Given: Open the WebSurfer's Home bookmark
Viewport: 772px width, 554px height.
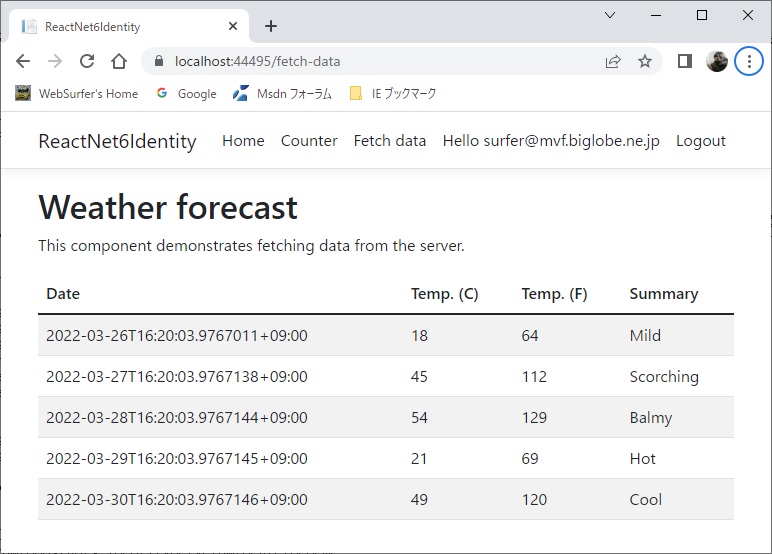Looking at the screenshot, I should pyautogui.click(x=76, y=94).
